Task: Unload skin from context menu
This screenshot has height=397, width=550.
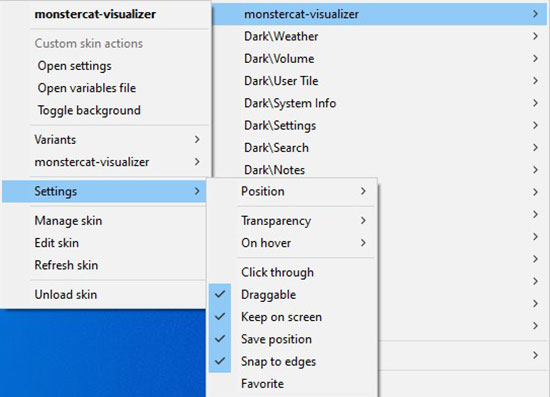Action: (x=104, y=295)
